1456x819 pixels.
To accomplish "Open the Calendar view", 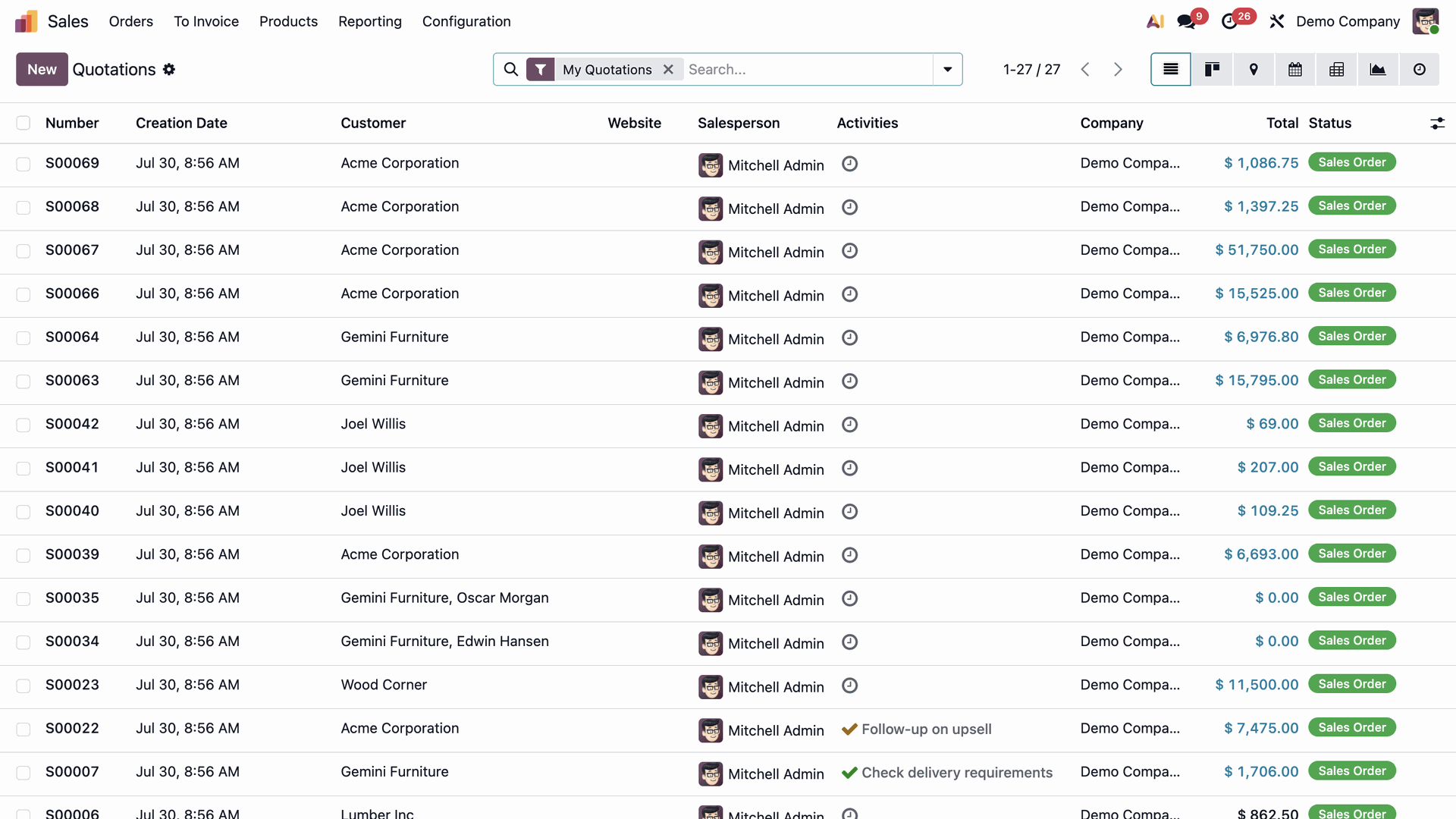I will coord(1295,69).
